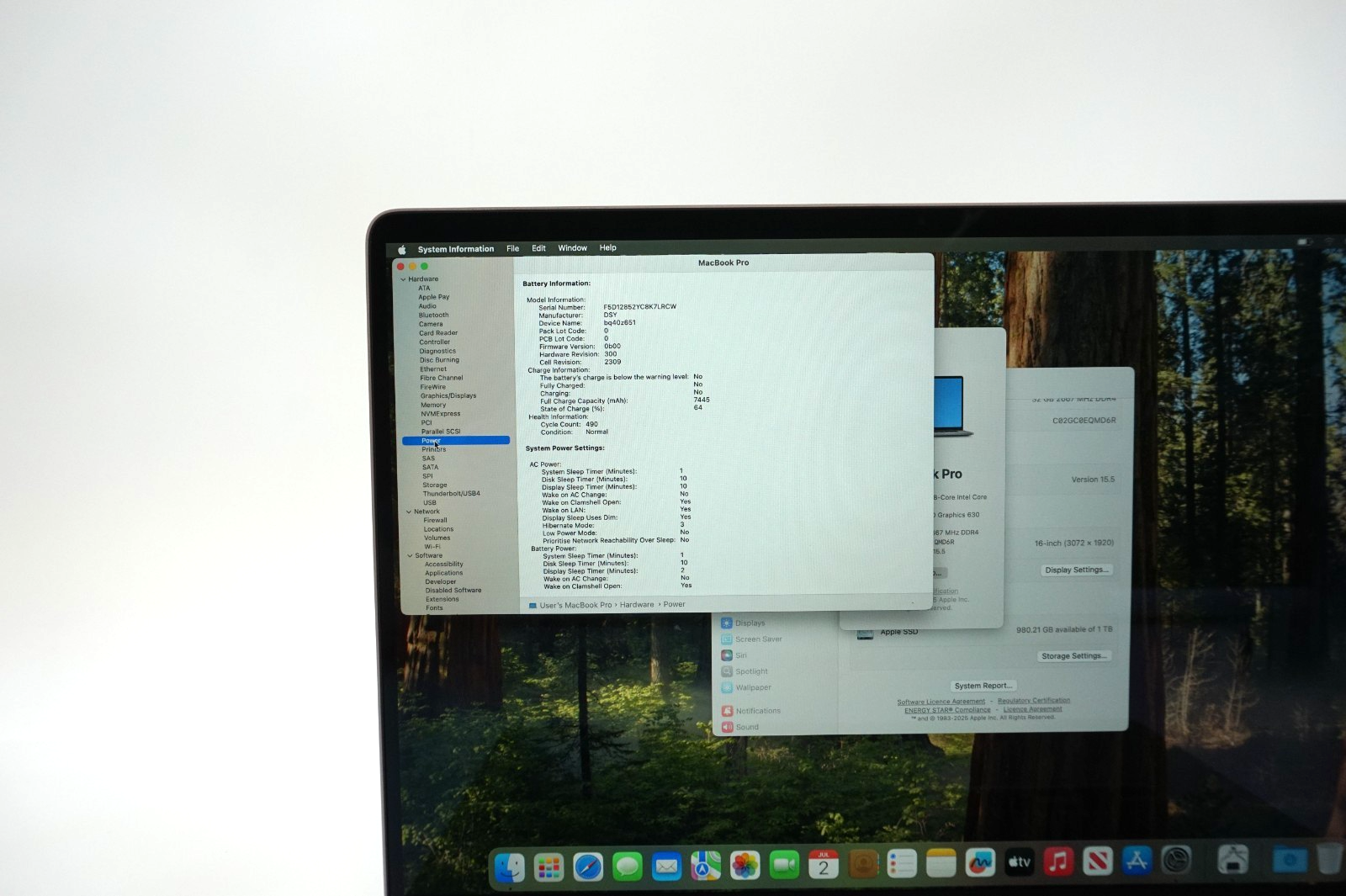
Task: Click Hardware in the bottom path bar
Action: click(637, 605)
